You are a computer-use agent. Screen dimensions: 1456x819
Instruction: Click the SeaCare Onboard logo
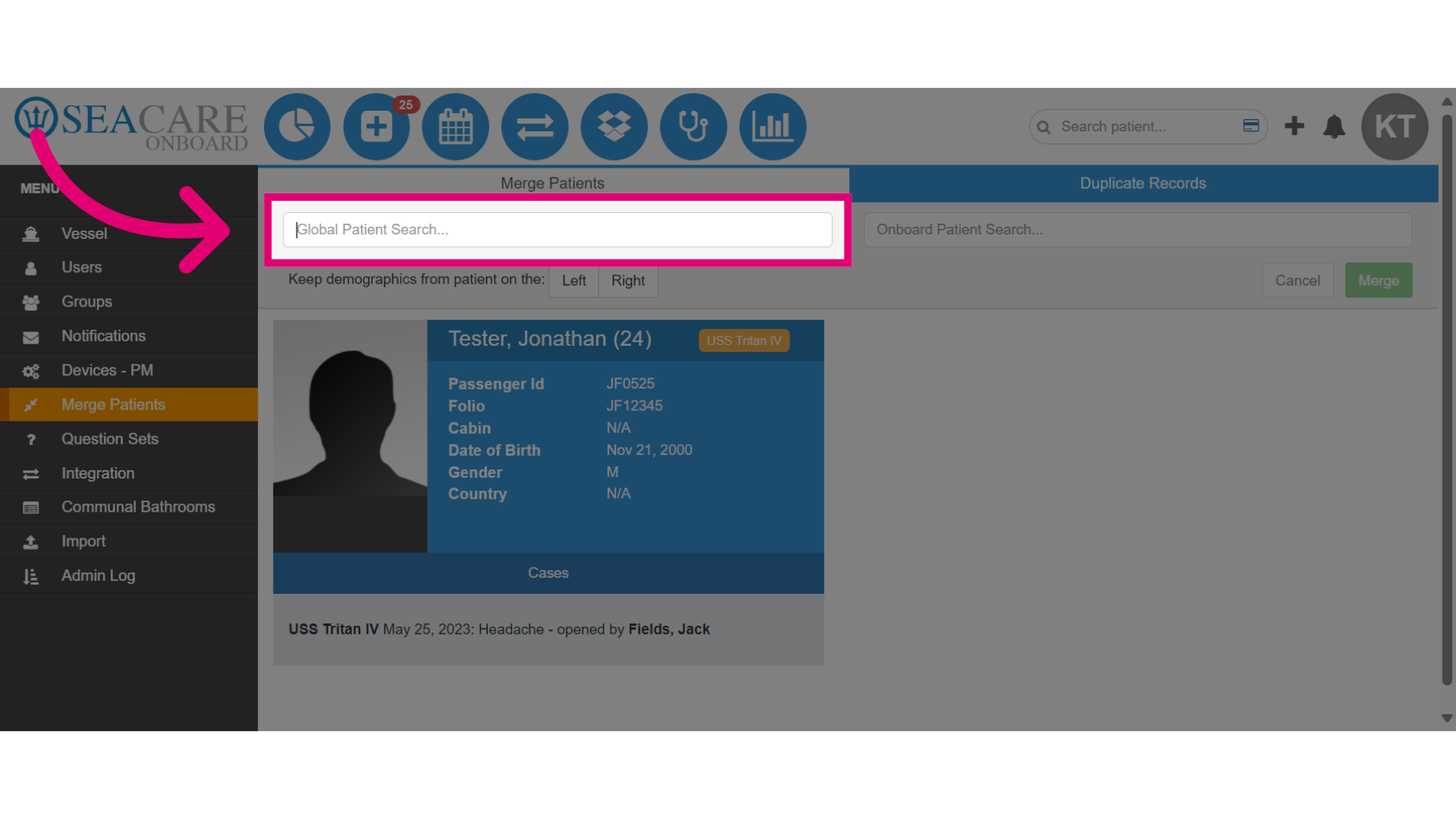click(131, 124)
